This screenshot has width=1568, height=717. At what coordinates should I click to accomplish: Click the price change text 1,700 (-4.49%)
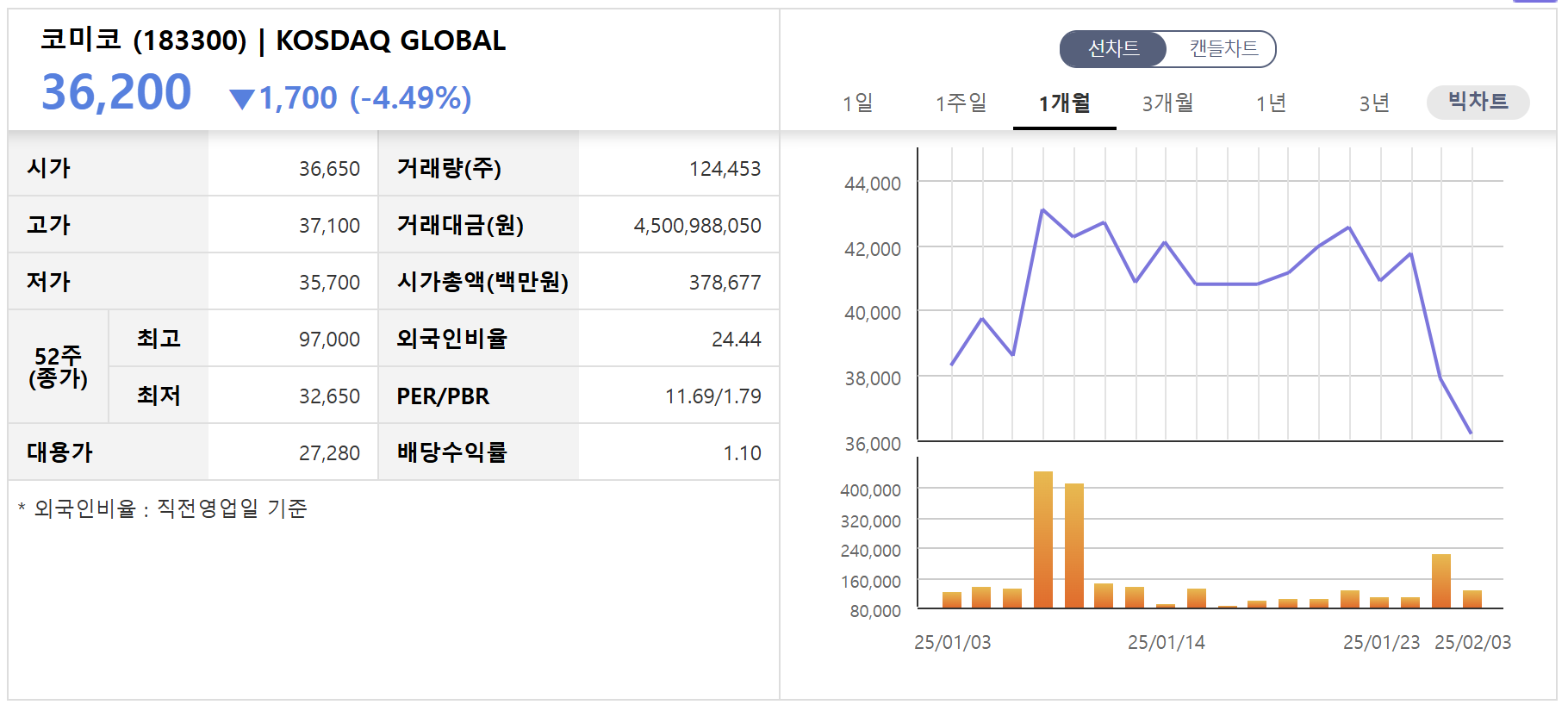pos(365,98)
